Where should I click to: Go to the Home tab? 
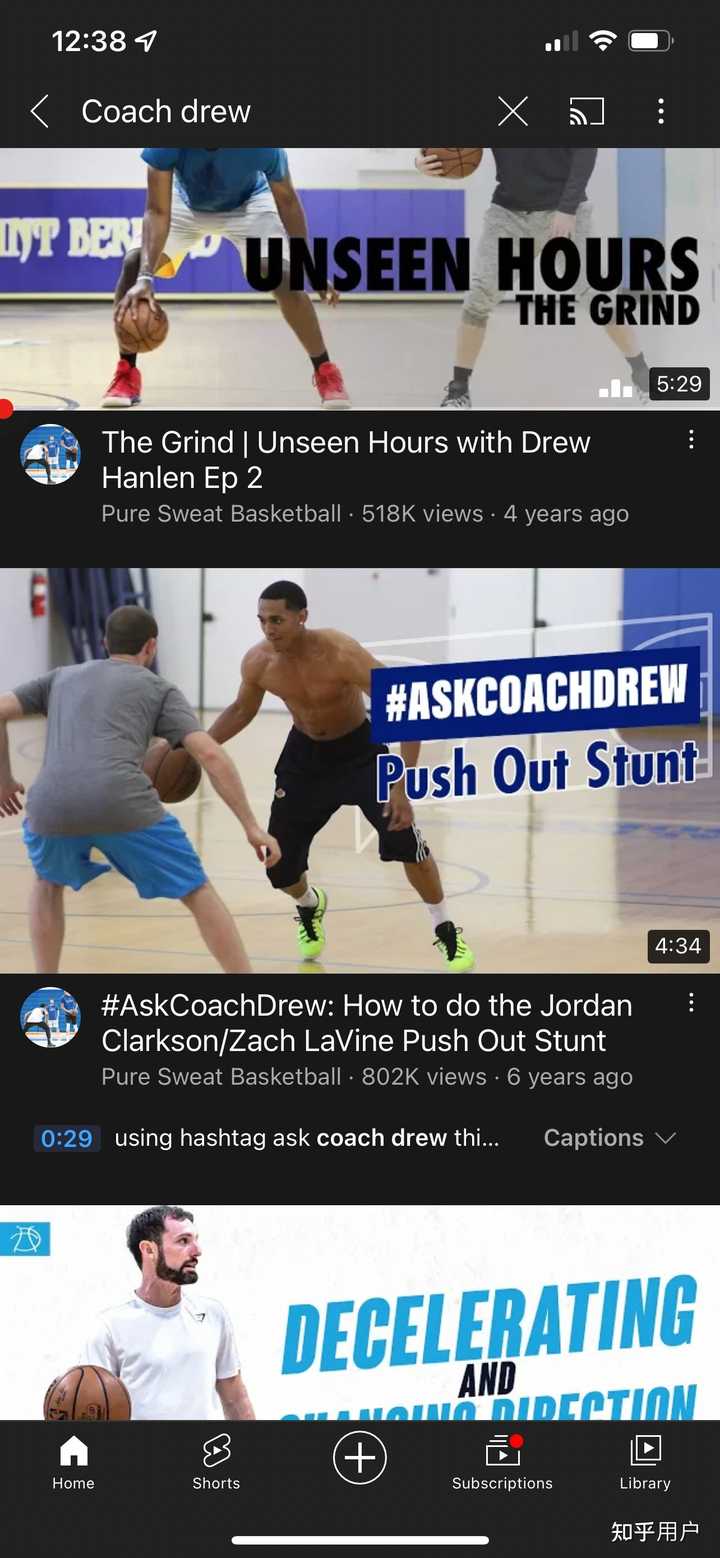coord(73,1463)
